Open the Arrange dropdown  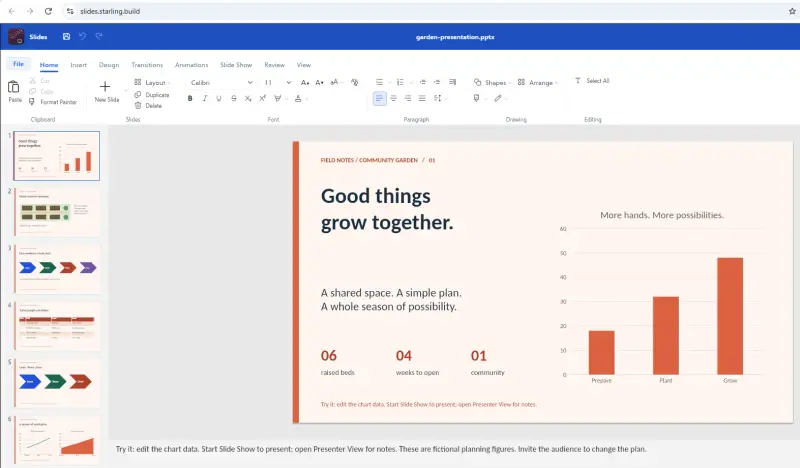coord(538,82)
